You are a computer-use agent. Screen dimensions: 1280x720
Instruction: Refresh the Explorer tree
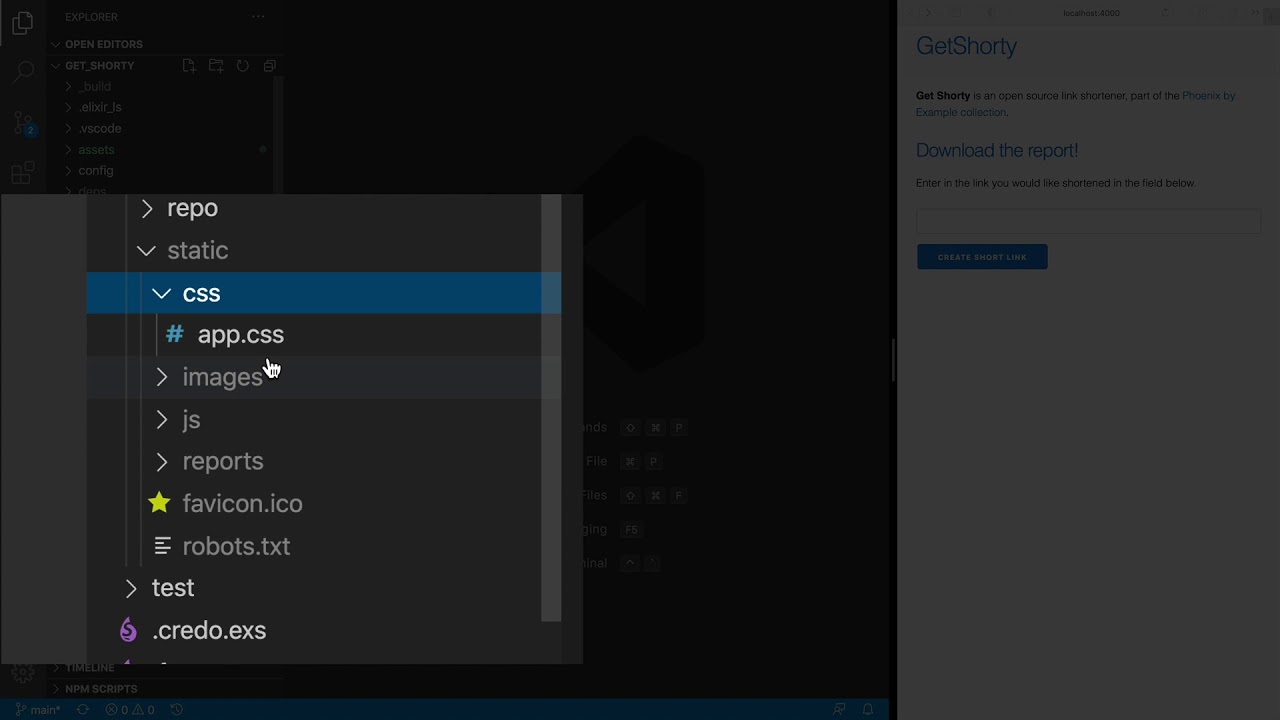tap(243, 66)
